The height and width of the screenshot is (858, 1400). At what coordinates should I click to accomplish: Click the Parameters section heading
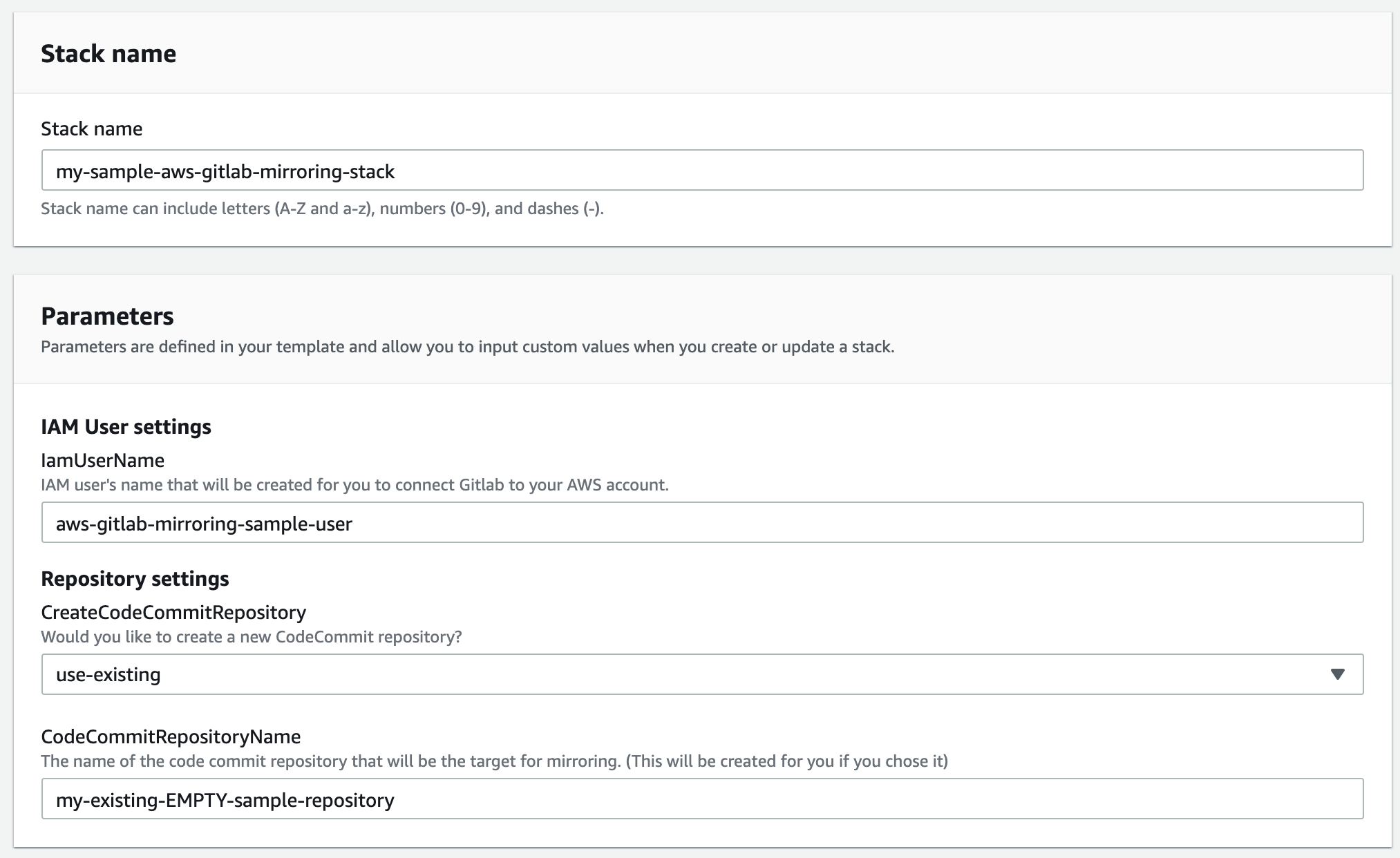tap(107, 316)
